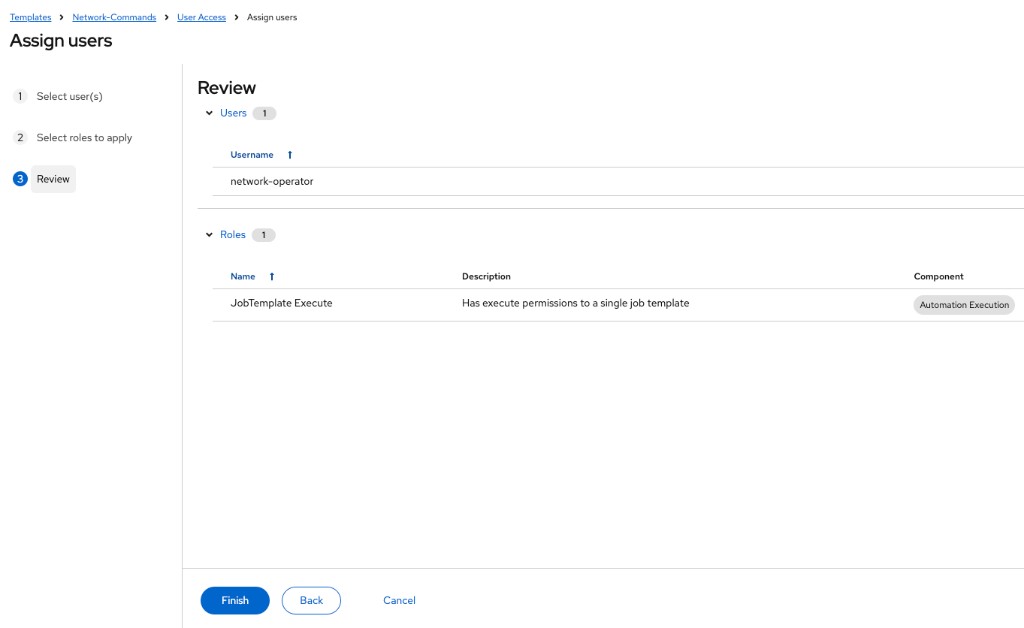Viewport: 1024px width, 628px height.
Task: Select the network-operator username row
Action: [x=618, y=181]
